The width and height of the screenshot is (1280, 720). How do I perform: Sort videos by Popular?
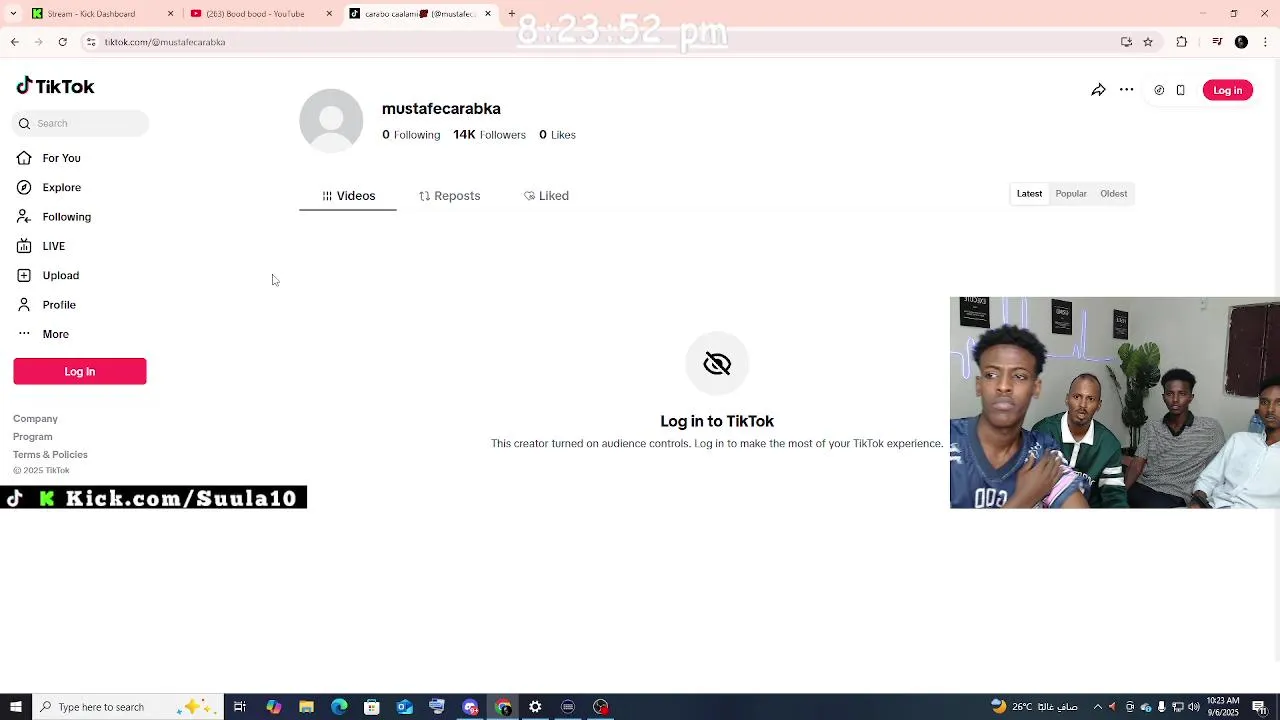tap(1071, 194)
